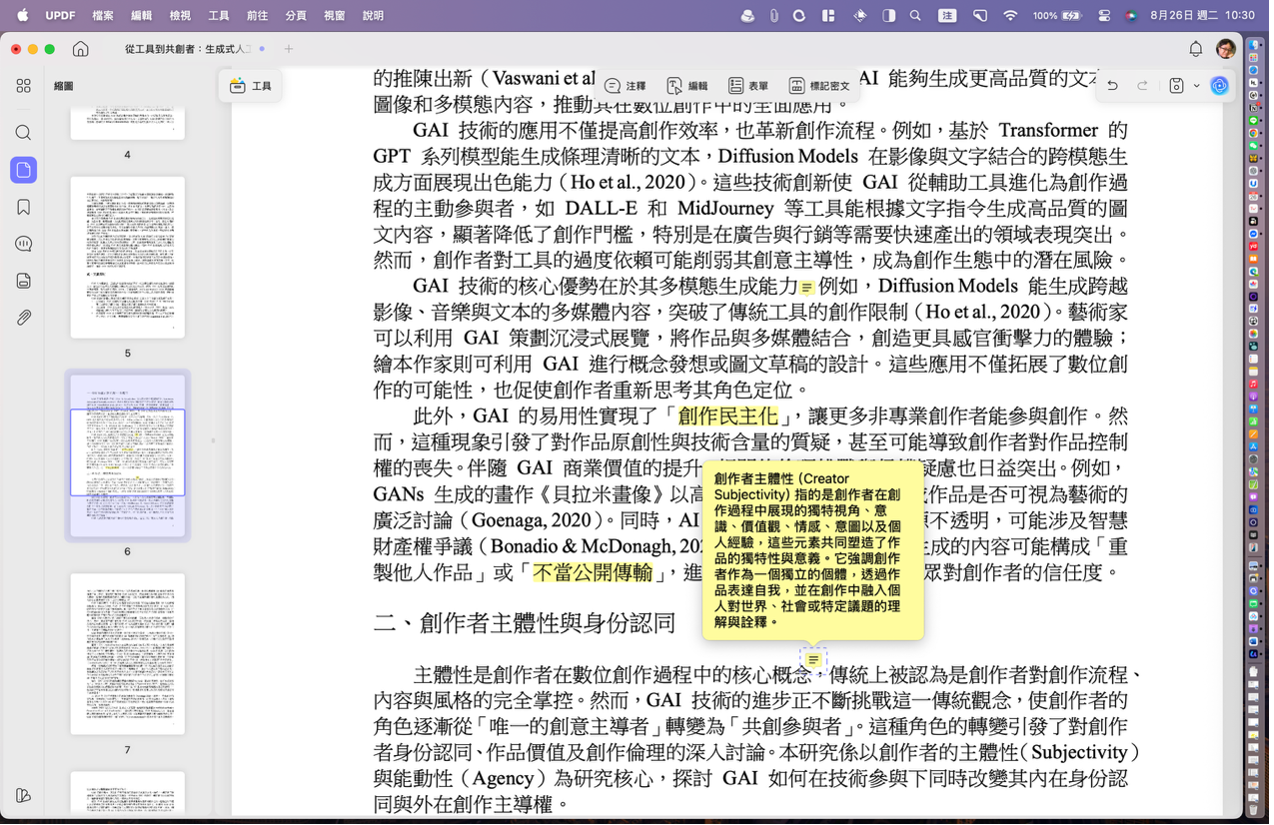Go to page 7 thumbnail
This screenshot has width=1274, height=825.
coord(127,654)
